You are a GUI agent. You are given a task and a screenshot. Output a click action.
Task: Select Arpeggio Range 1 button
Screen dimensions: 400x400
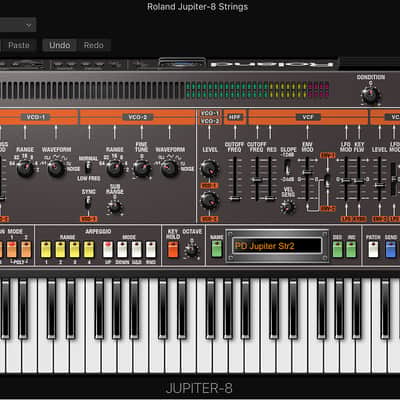click(46, 250)
